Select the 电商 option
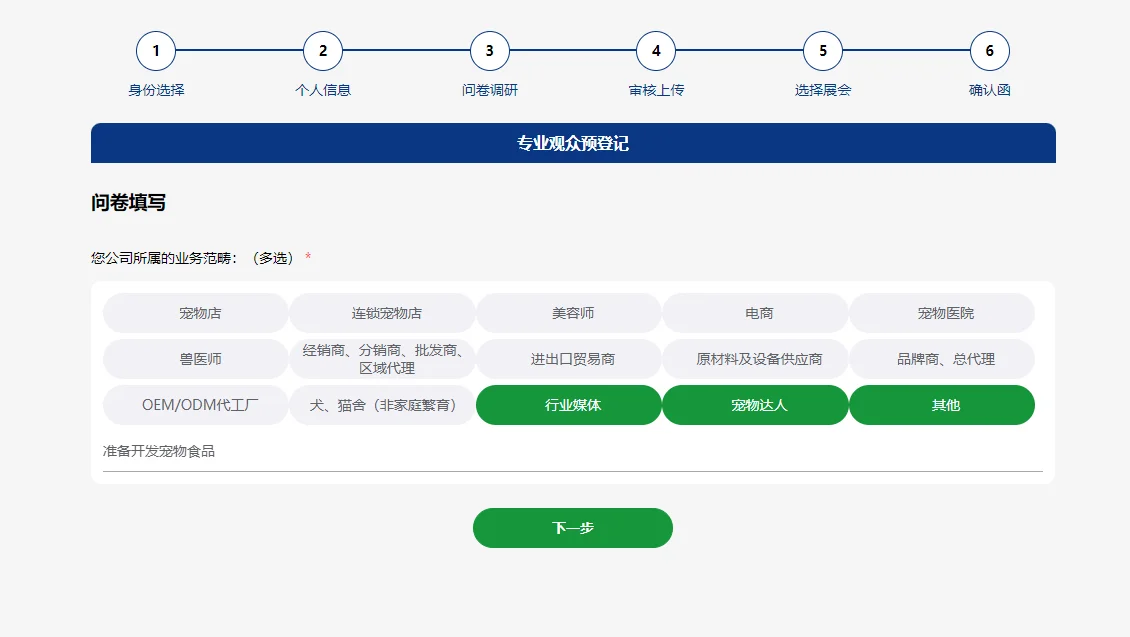This screenshot has height=637, width=1130. click(755, 312)
